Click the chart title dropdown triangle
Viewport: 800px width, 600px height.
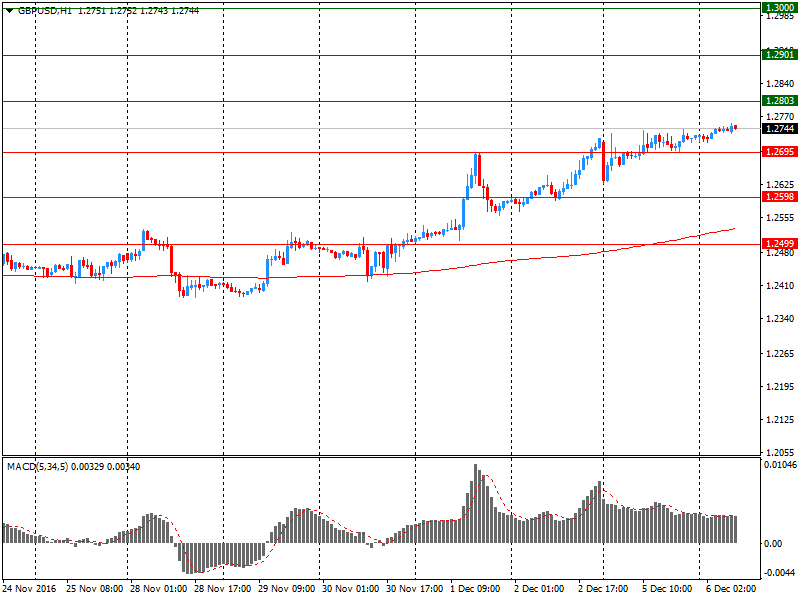point(9,11)
